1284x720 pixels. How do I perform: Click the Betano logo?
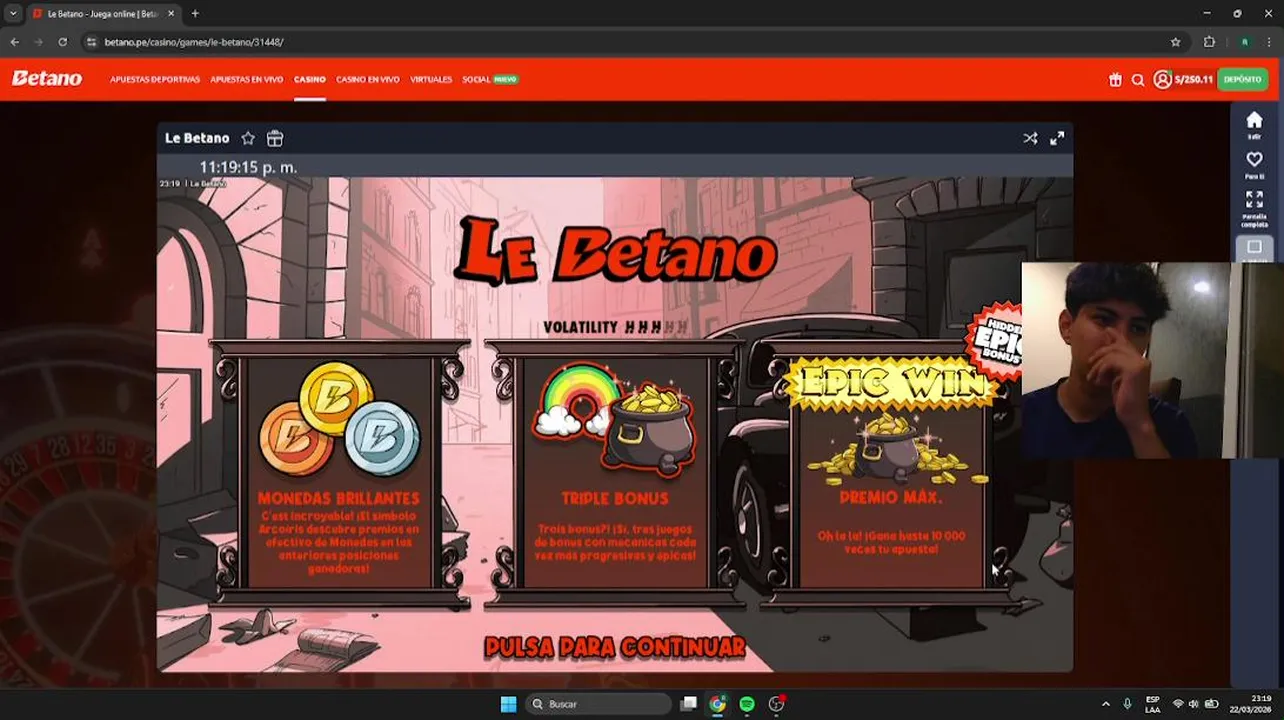pyautogui.click(x=47, y=79)
